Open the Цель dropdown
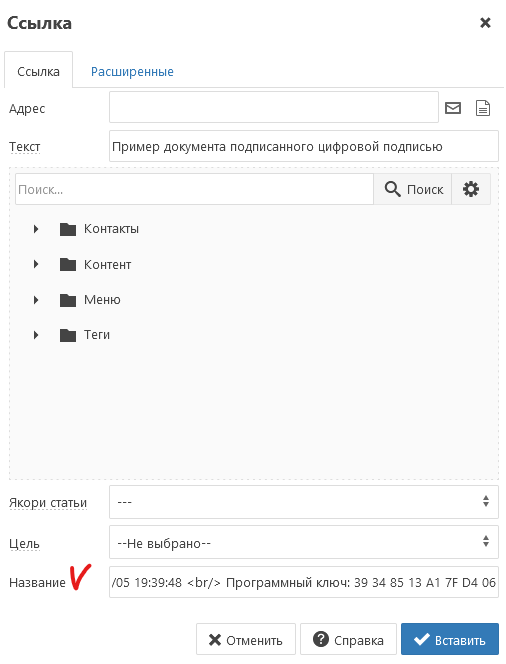This screenshot has height=664, width=506. coord(304,542)
